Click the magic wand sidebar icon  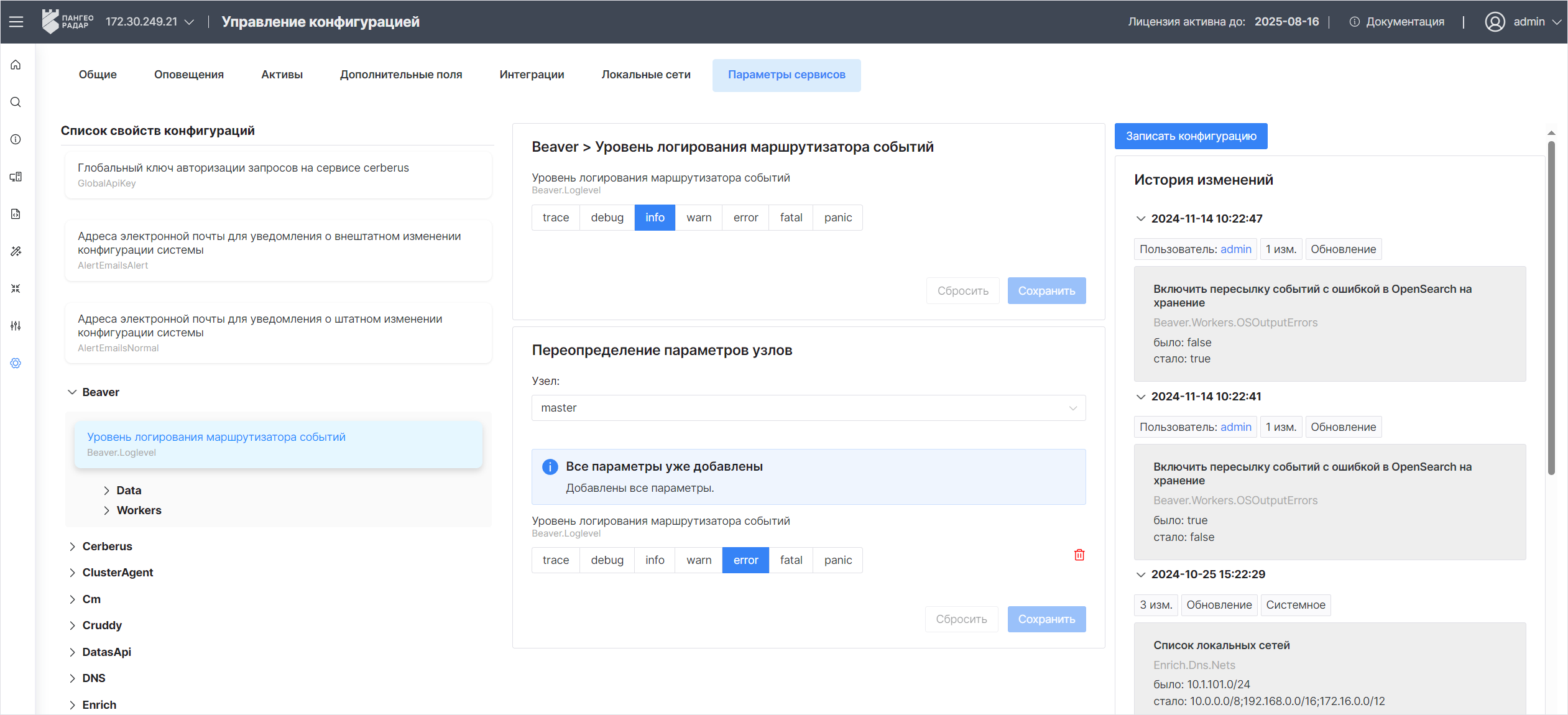tap(16, 251)
